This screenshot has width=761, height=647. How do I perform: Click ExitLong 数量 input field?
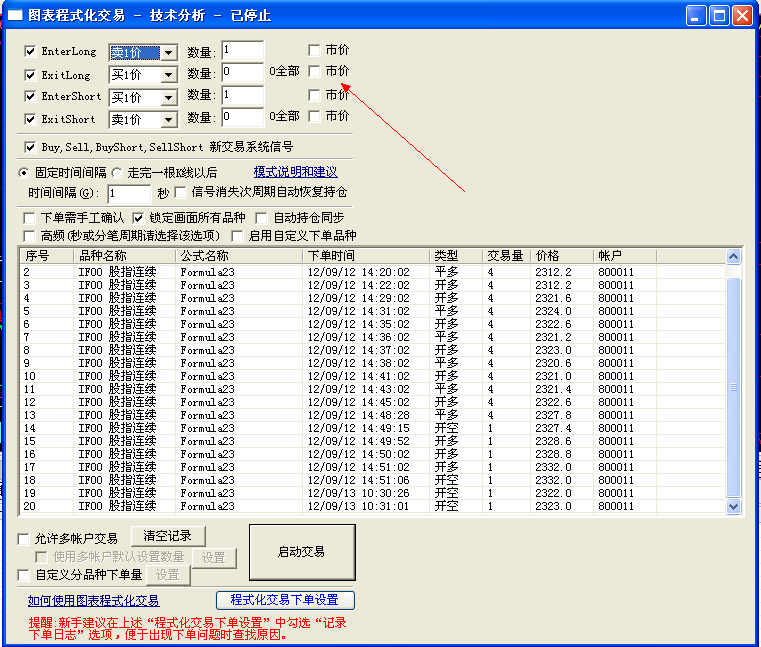tap(243, 72)
